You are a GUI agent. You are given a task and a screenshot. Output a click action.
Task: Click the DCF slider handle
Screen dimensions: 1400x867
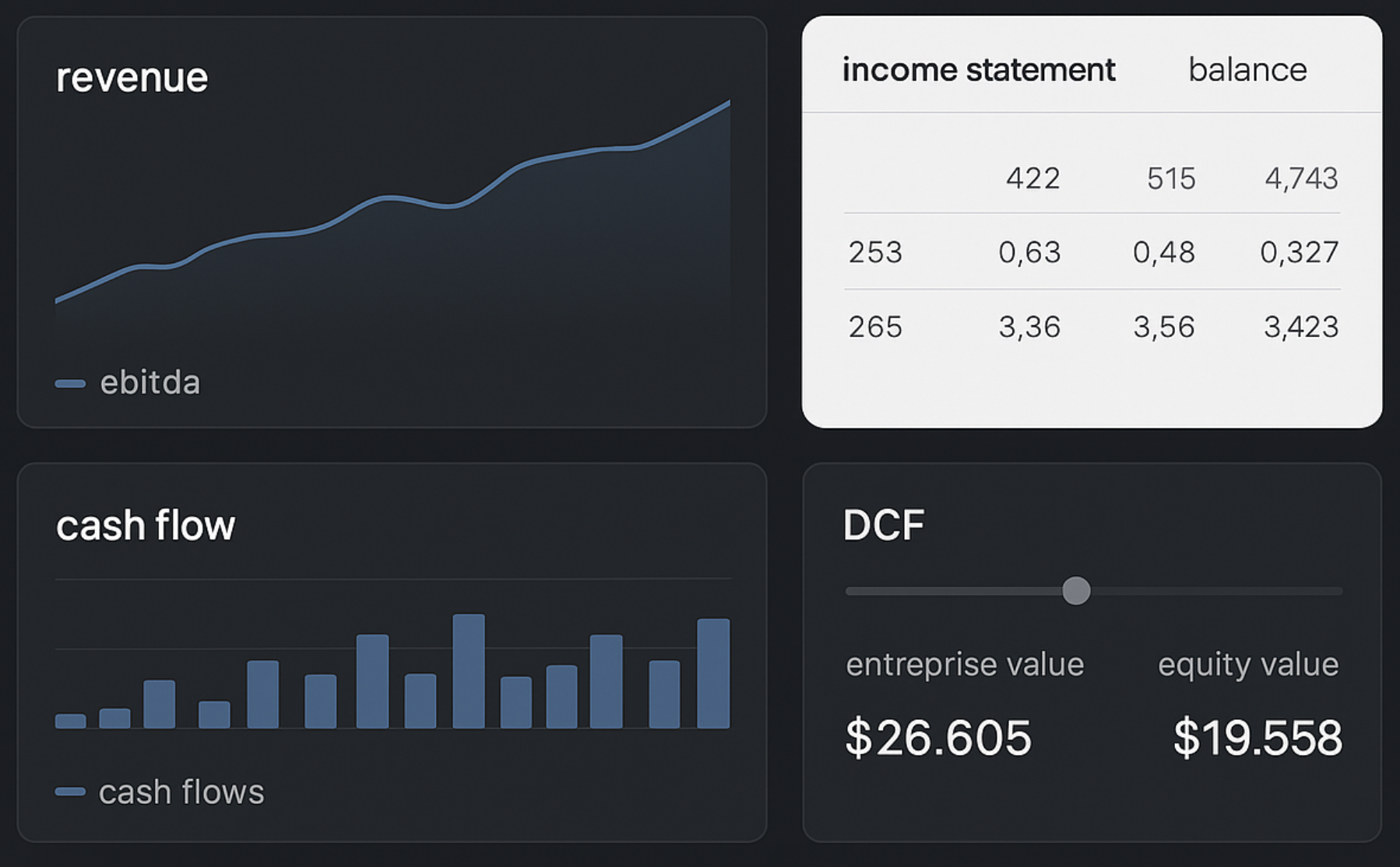[1076, 591]
